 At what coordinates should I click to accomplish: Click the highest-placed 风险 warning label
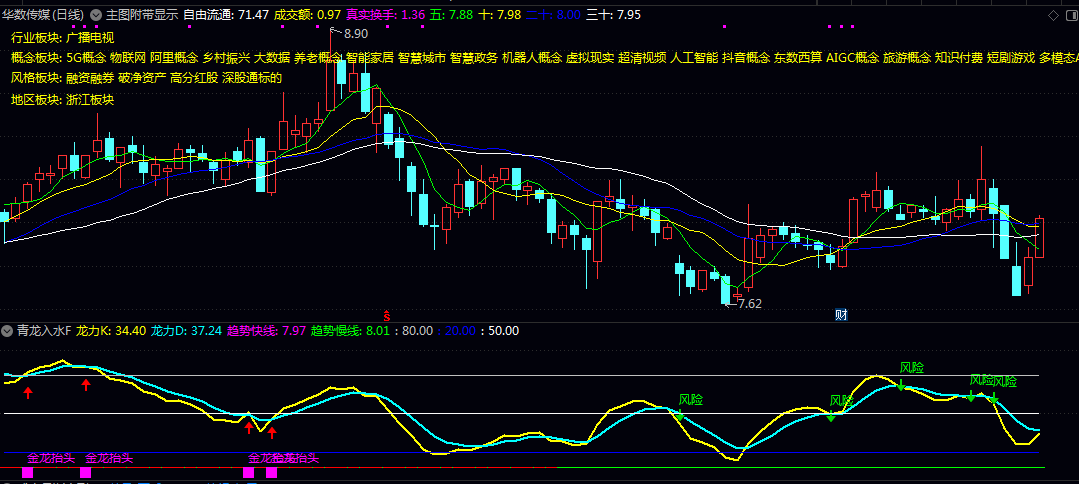912,367
